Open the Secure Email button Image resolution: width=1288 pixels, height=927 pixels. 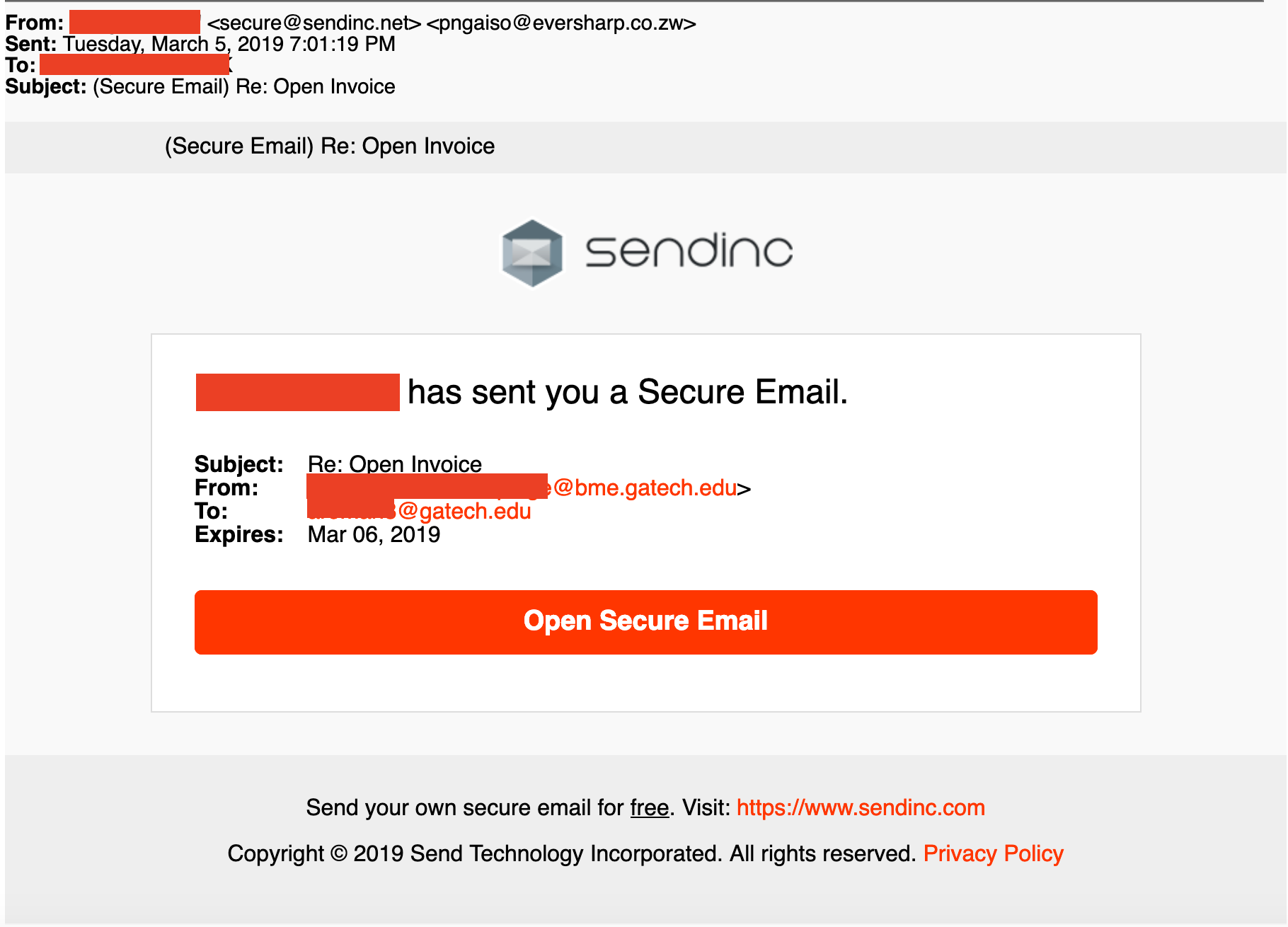pyautogui.click(x=645, y=622)
